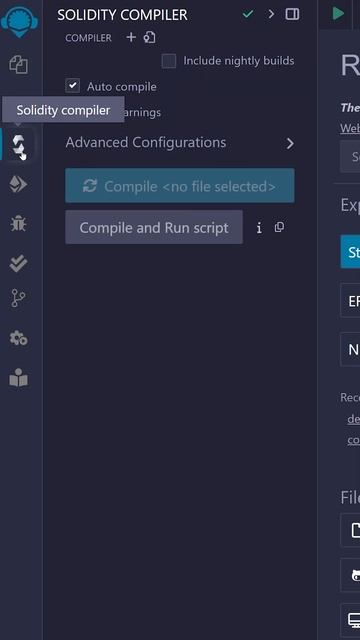
Task: Enable Include nightly builds checkbox
Action: pyautogui.click(x=169, y=61)
